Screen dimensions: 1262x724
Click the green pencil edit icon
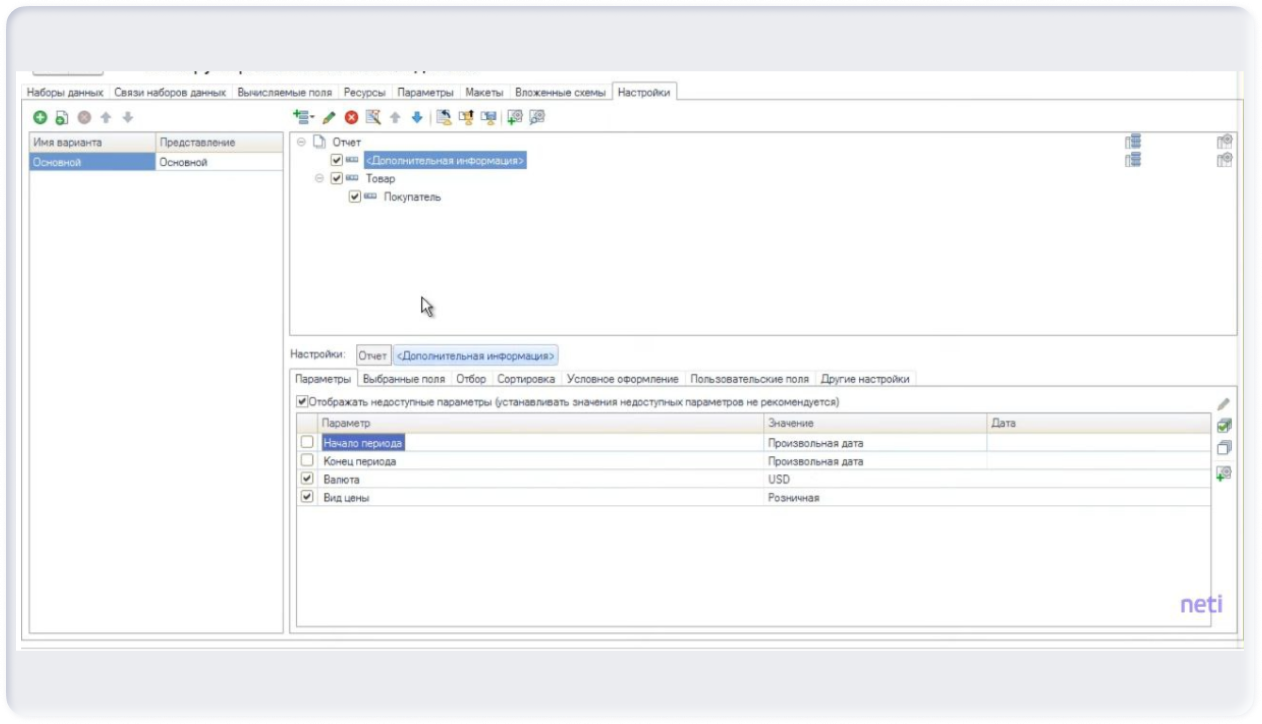tap(328, 118)
